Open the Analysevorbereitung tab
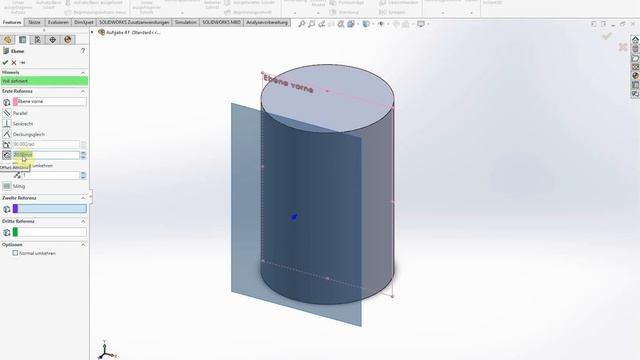The image size is (640, 360). point(267,22)
